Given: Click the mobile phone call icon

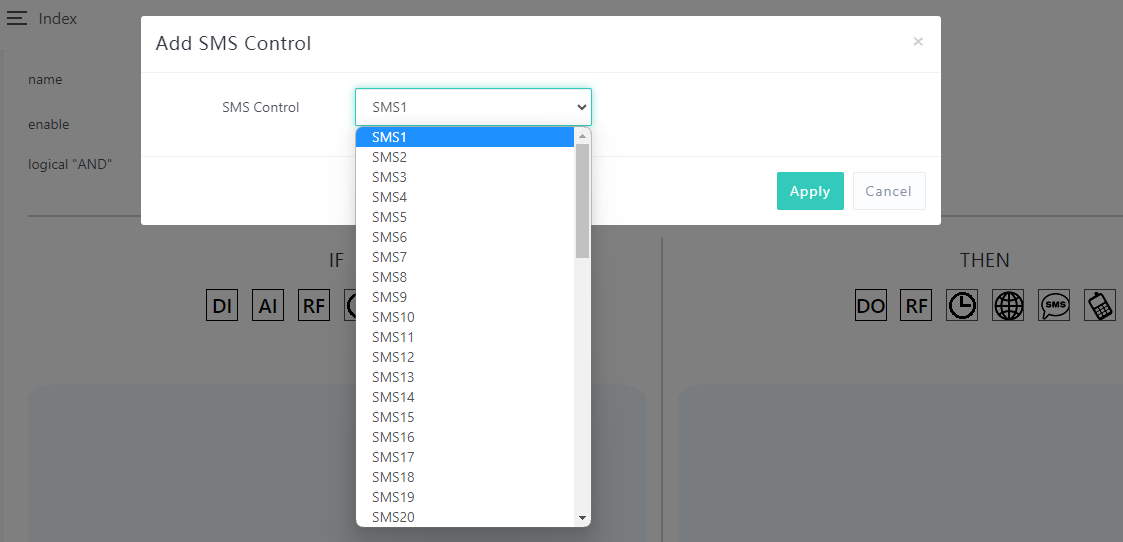Looking at the screenshot, I should pyautogui.click(x=1100, y=306).
